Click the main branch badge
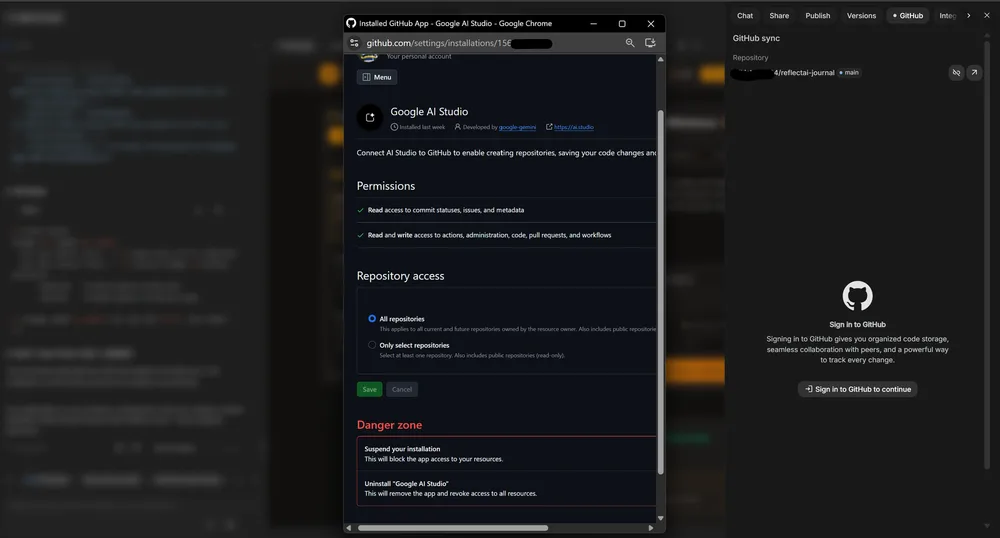Image resolution: width=1000 pixels, height=538 pixels. point(849,73)
